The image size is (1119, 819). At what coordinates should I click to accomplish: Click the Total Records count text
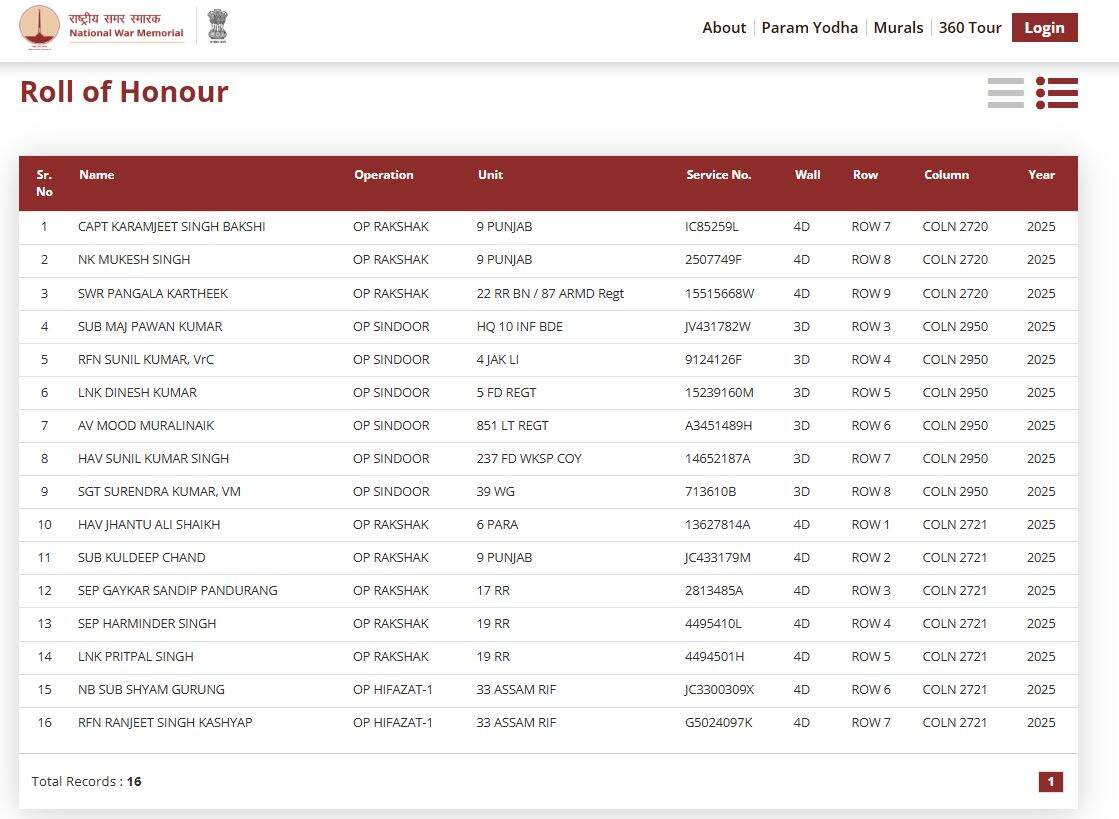pyautogui.click(x=86, y=782)
